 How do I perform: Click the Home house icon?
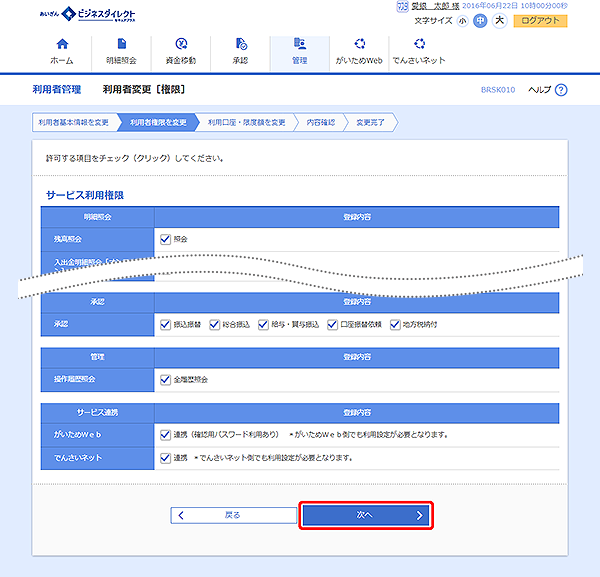[62, 44]
